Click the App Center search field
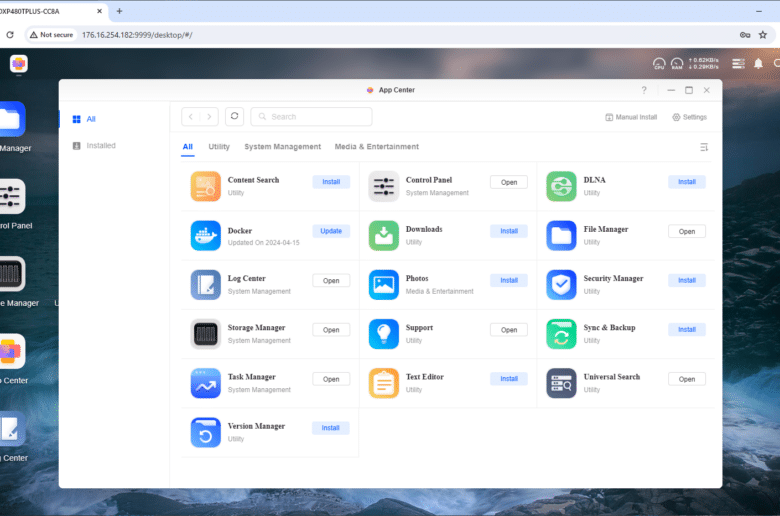This screenshot has height=516, width=780. (x=311, y=116)
